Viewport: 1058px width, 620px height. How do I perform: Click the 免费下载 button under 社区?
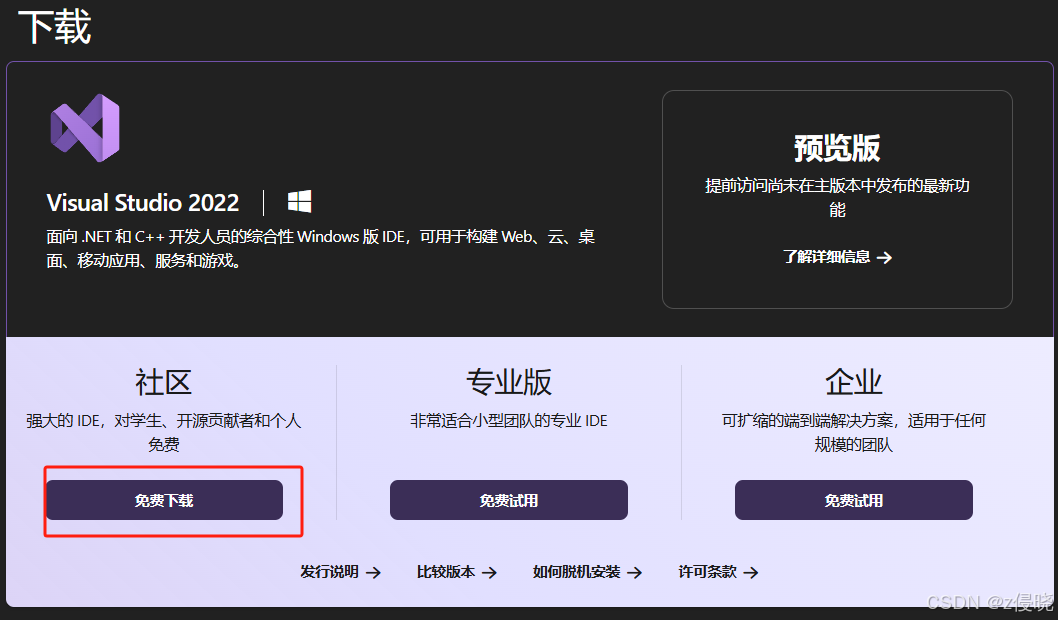coord(164,500)
